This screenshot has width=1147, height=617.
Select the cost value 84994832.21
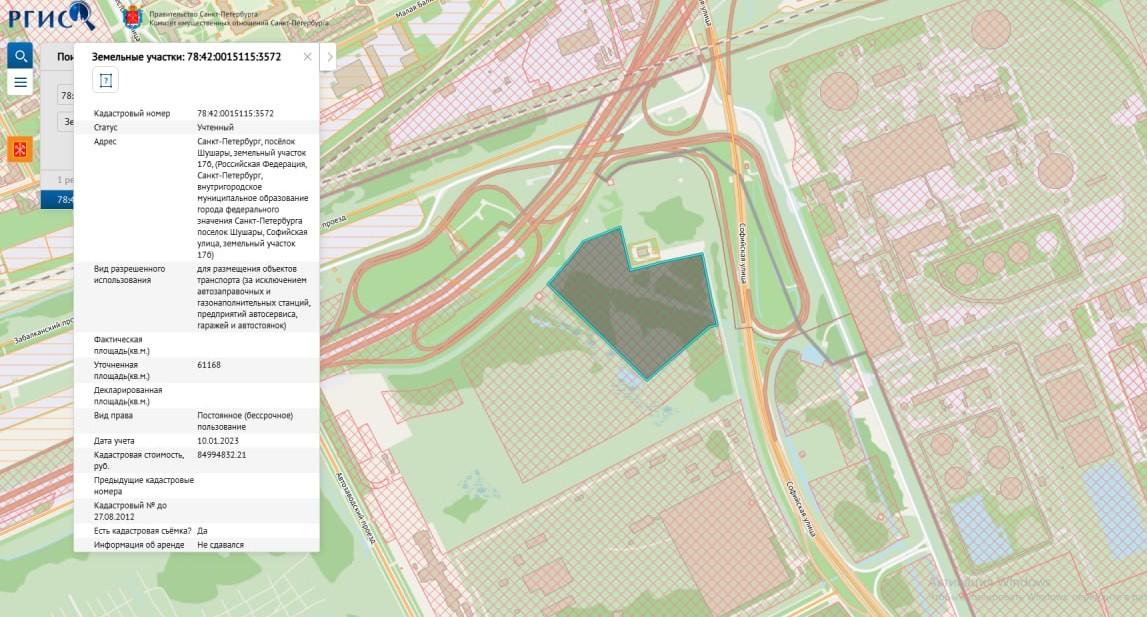coord(222,455)
